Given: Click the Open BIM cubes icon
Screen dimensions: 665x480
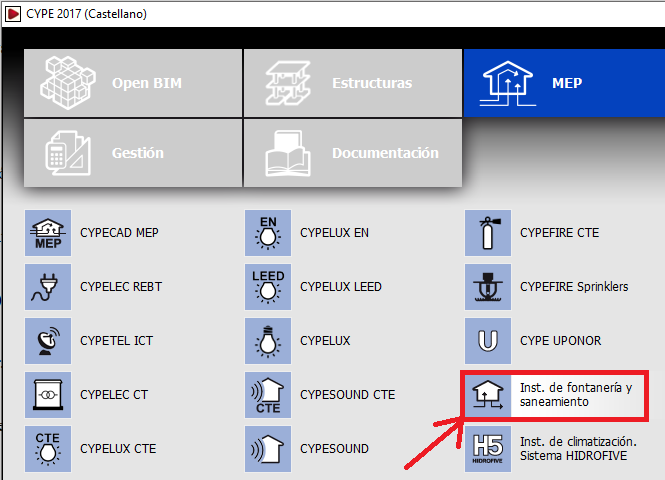Looking at the screenshot, I should point(68,83).
